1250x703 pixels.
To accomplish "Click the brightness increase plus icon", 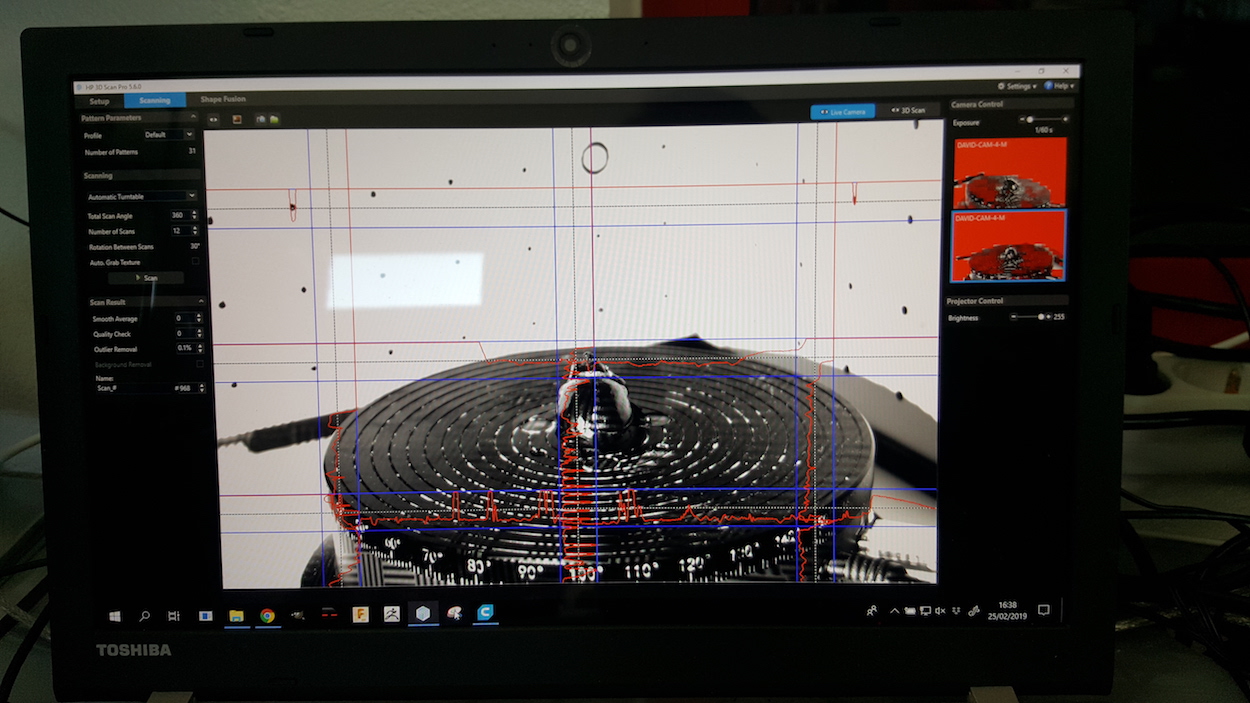I will pyautogui.click(x=1048, y=316).
